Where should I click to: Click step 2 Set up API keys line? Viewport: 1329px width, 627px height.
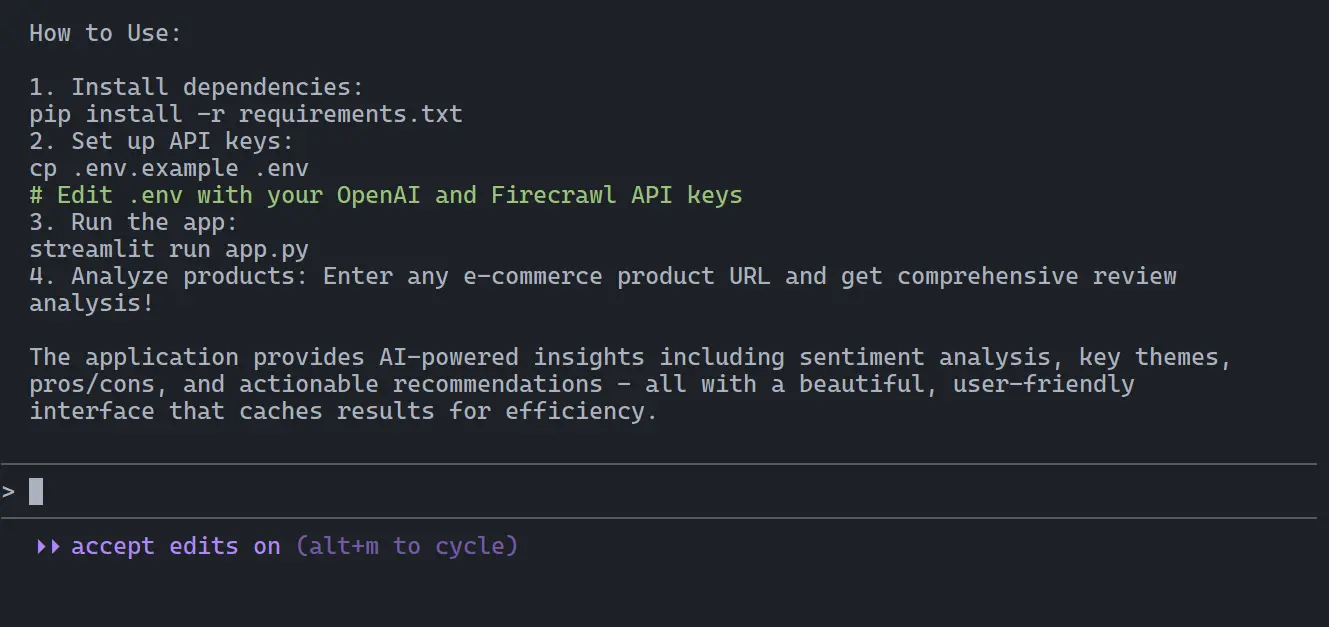pos(163,140)
